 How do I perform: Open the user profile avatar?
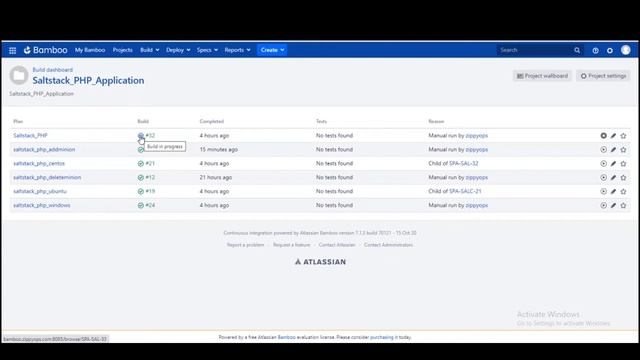(626, 50)
